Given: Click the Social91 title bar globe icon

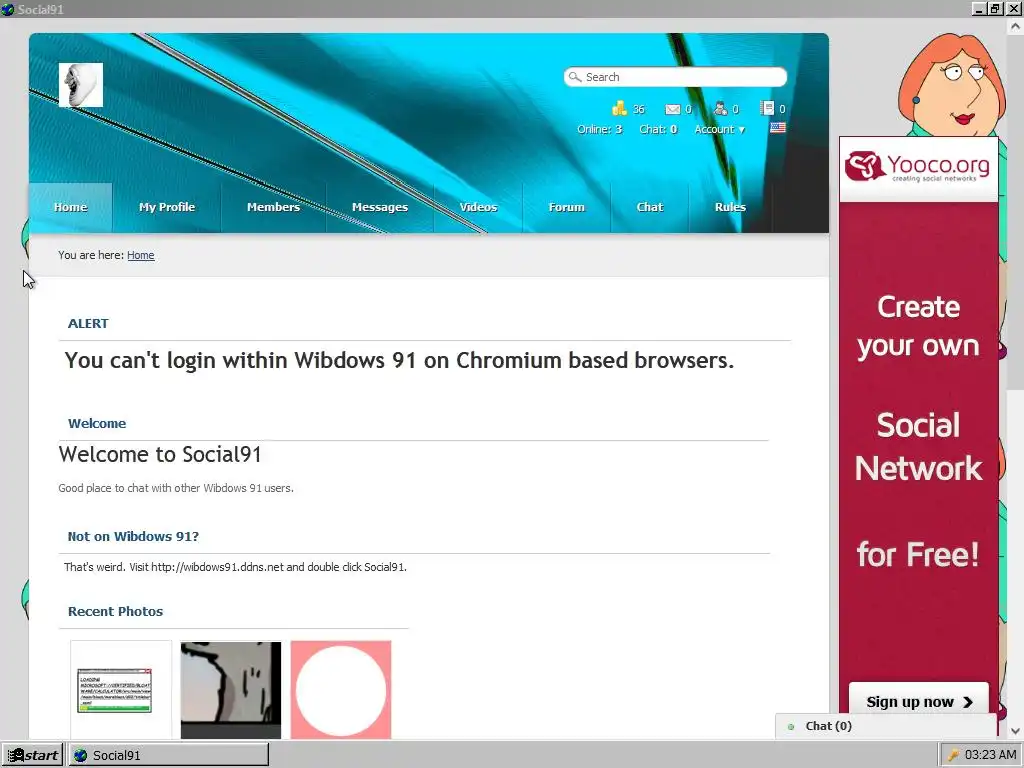Looking at the screenshot, I should point(8,8).
